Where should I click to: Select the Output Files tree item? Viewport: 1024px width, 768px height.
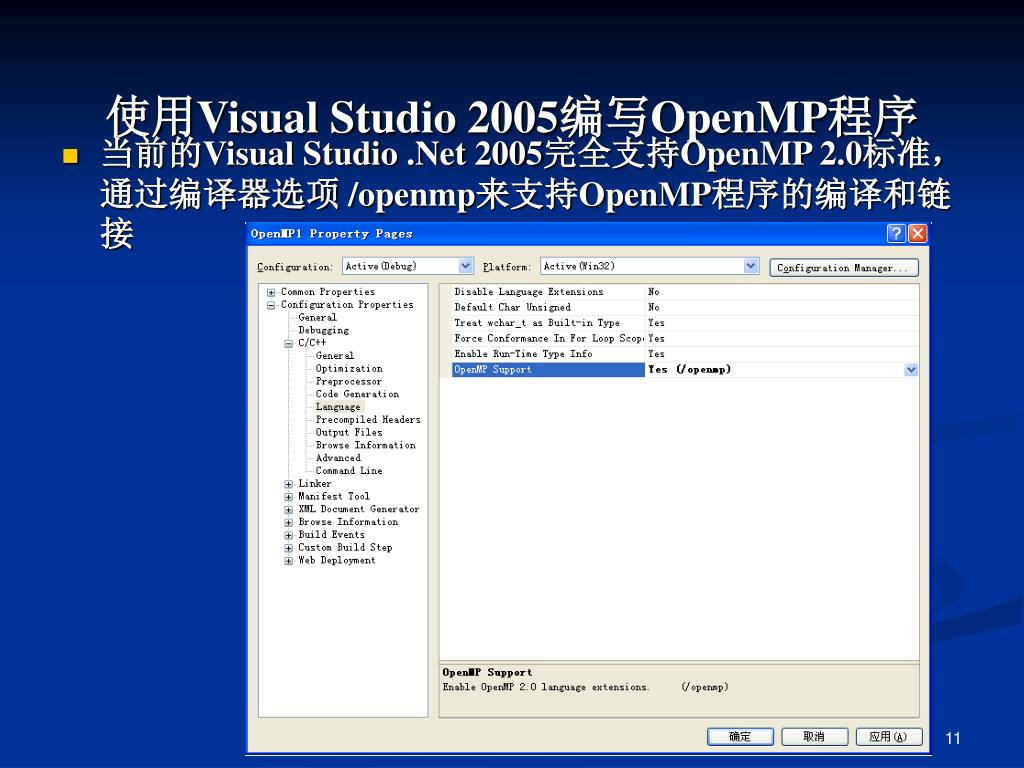pos(349,432)
